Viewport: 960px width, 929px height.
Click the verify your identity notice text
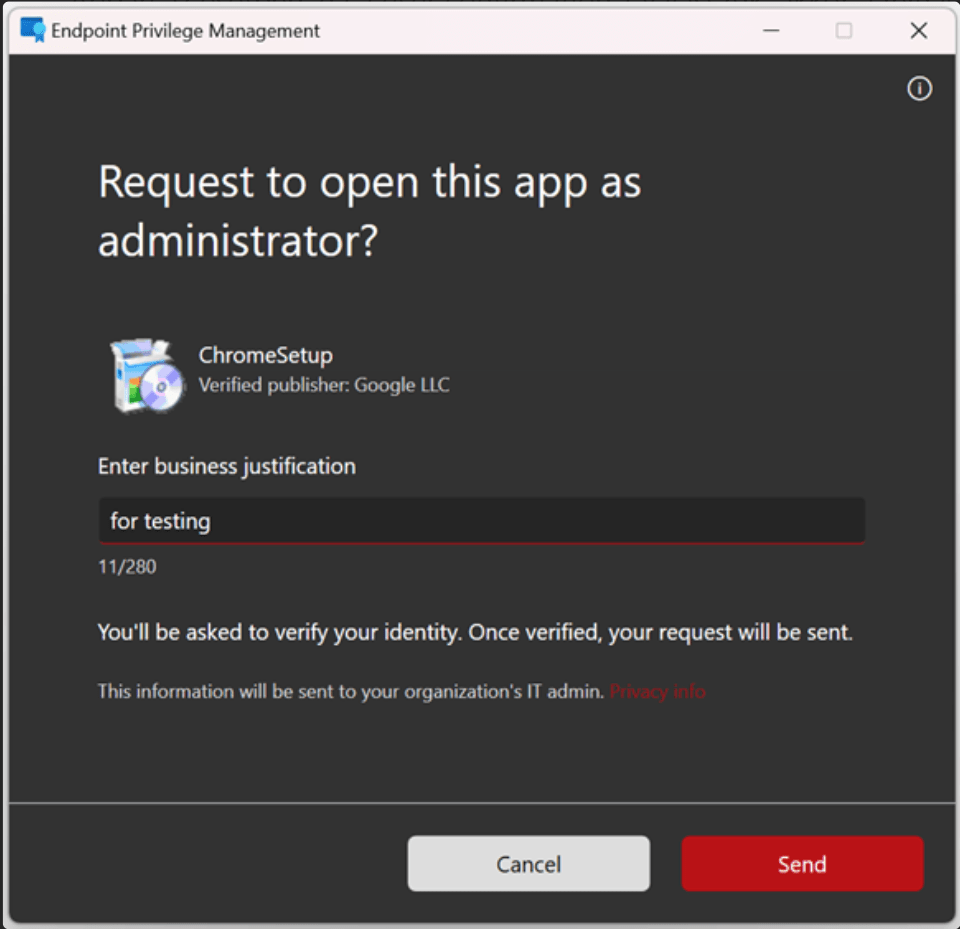tap(475, 632)
